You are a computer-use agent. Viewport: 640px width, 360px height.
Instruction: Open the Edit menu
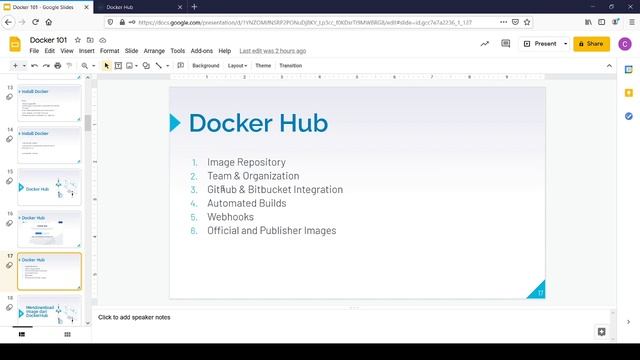pos(49,51)
